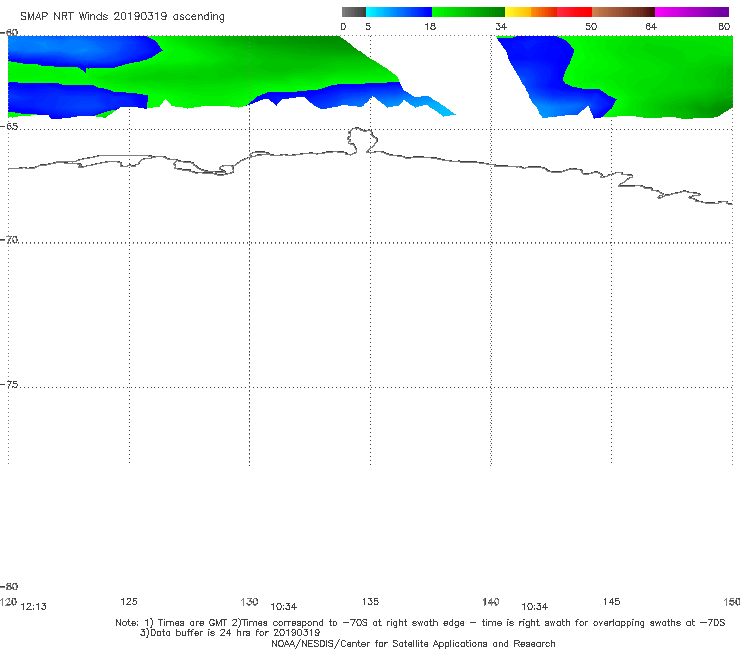Select the latitude label "-75"
The image size is (740, 650).
tap(9, 385)
